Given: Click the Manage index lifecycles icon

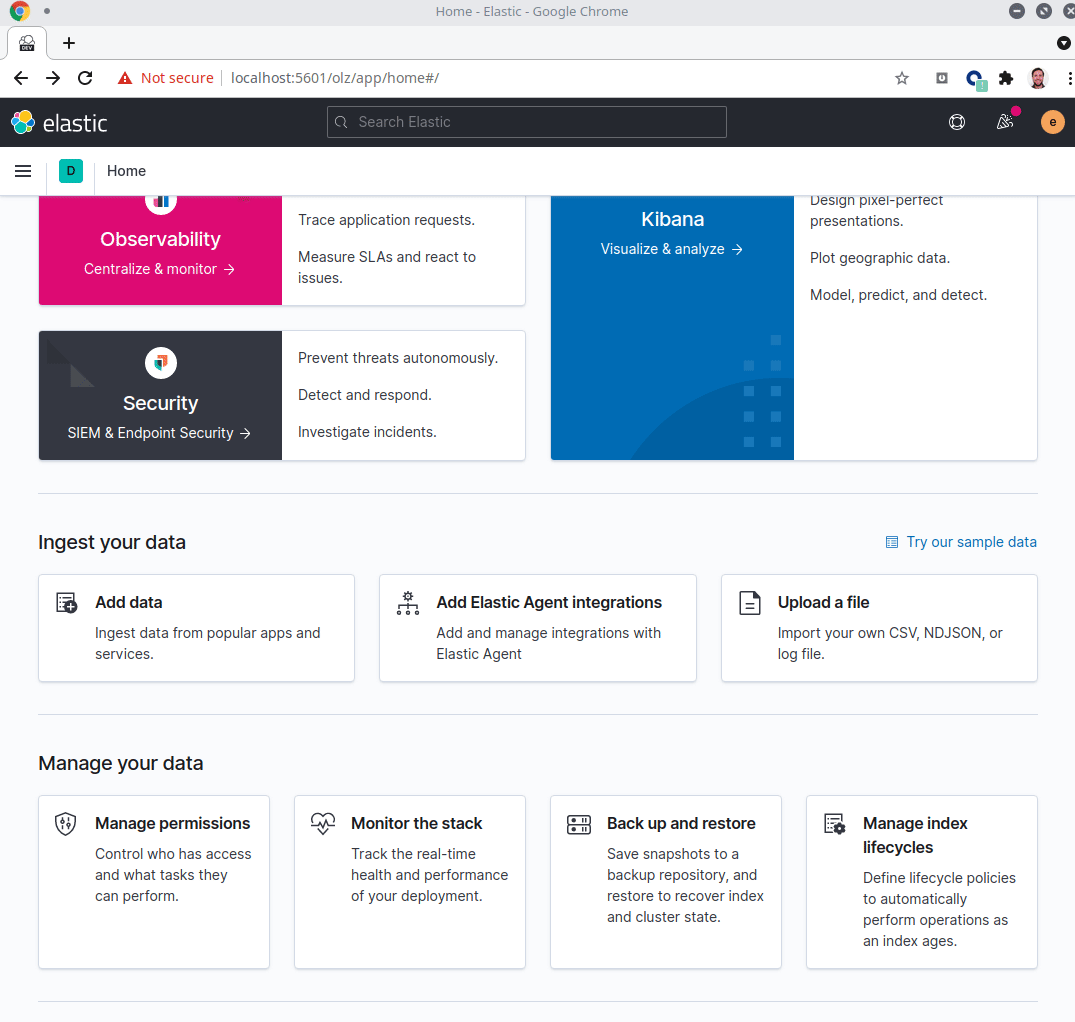Looking at the screenshot, I should 834,824.
